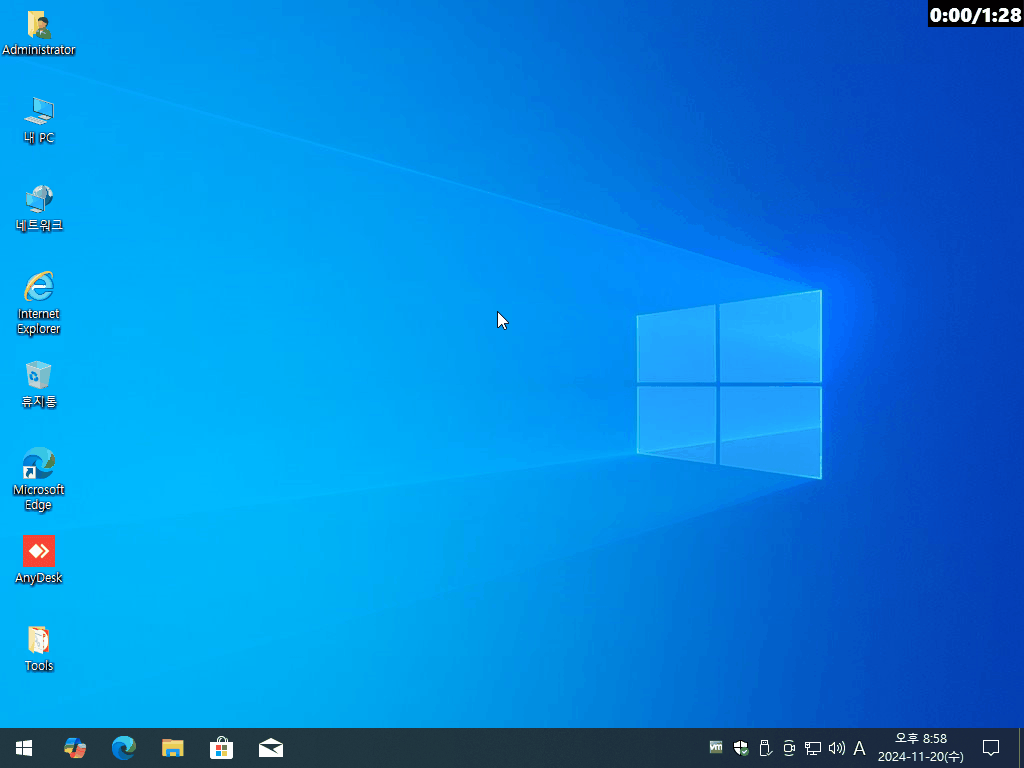
Task: Open Microsoft Store from the taskbar
Action: 221,748
